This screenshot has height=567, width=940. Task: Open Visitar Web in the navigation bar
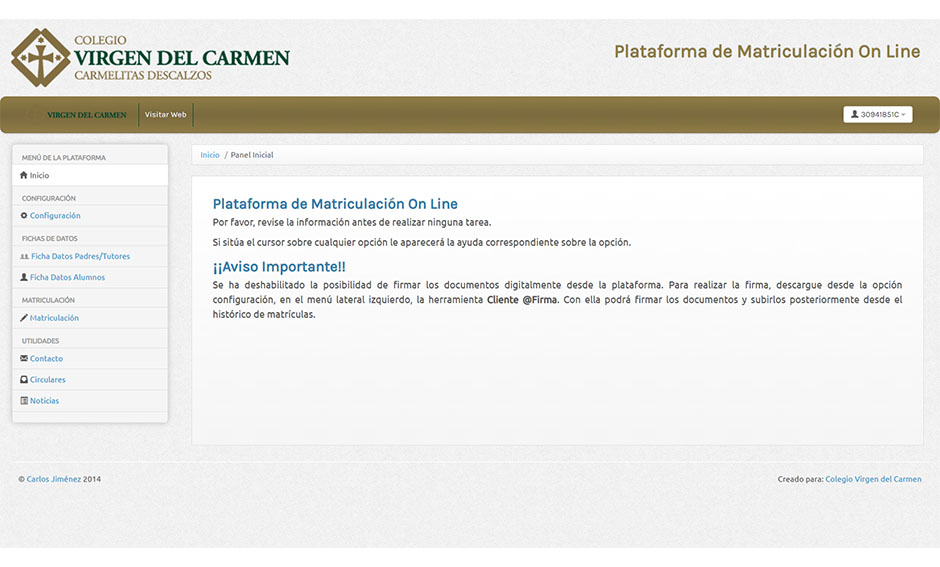point(165,115)
